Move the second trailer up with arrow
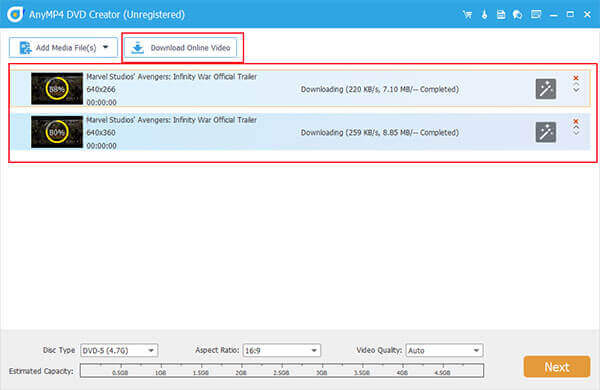Image resolution: width=600 pixels, height=390 pixels. (576, 128)
